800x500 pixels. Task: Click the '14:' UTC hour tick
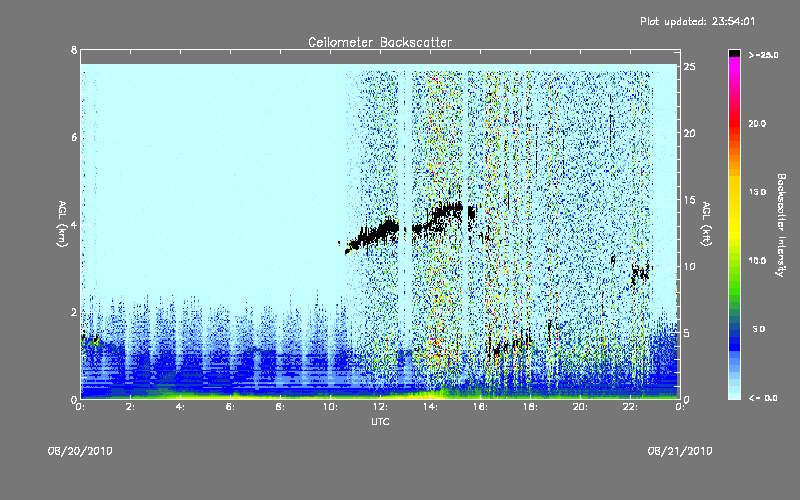(431, 407)
